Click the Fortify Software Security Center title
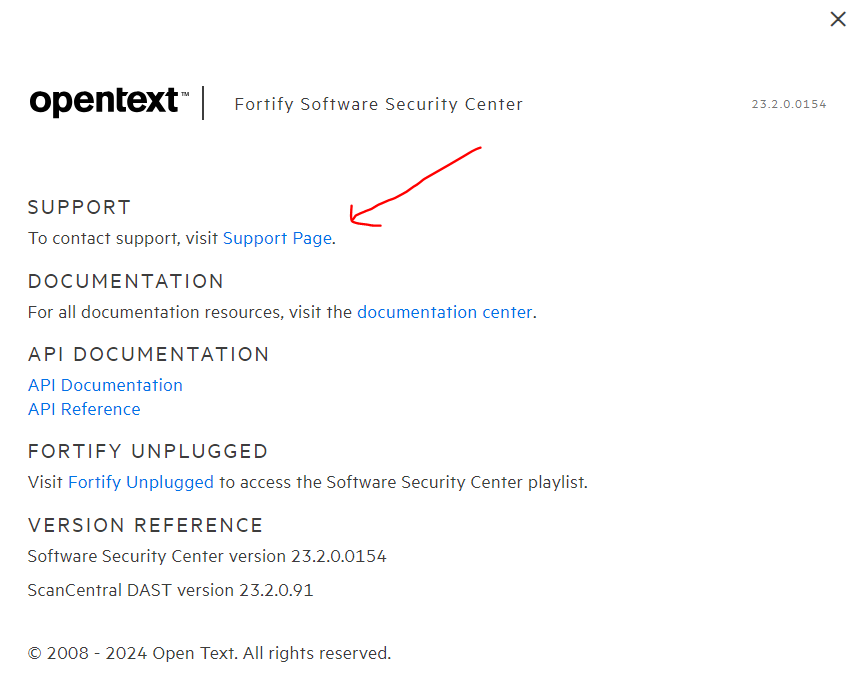 [378, 103]
